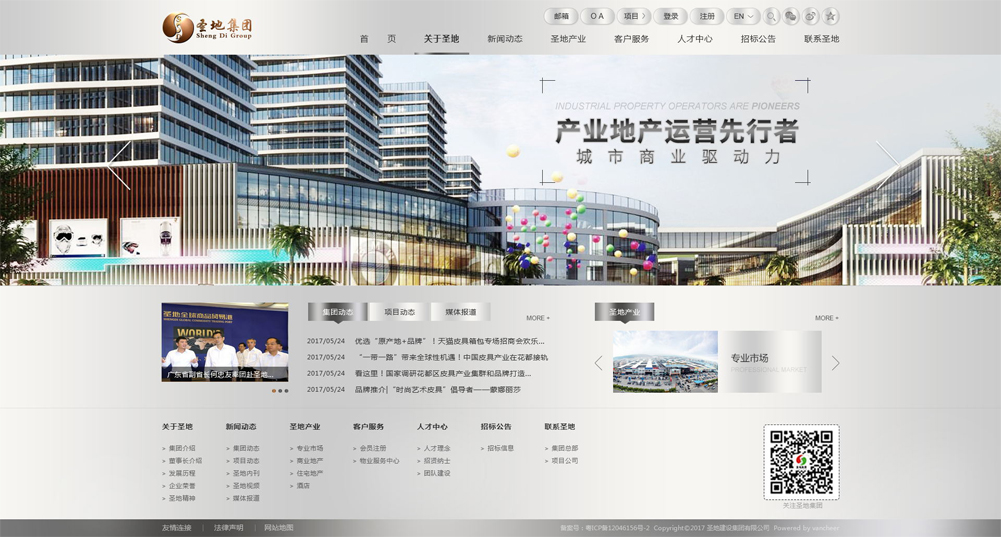Click the star favorites icon
The image size is (1001, 537).
tap(830, 16)
